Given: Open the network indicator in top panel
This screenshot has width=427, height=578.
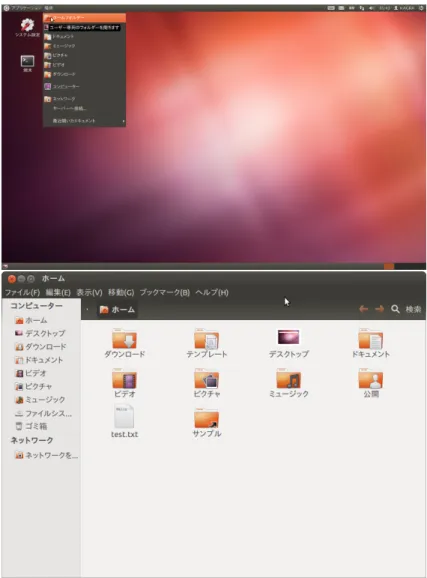Looking at the screenshot, I should pyautogui.click(x=362, y=8).
